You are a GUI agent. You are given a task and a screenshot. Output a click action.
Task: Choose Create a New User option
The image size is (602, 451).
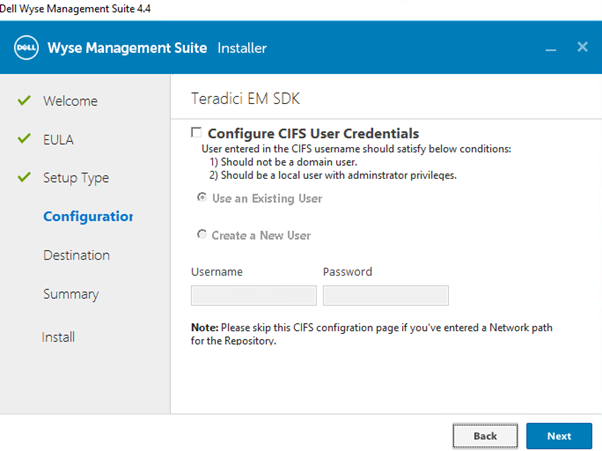pos(202,235)
